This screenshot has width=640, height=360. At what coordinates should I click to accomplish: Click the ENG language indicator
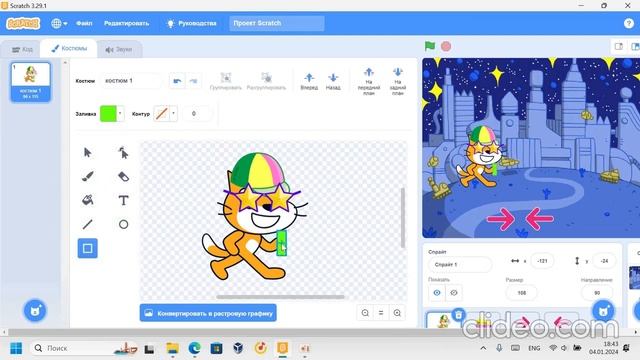534,348
